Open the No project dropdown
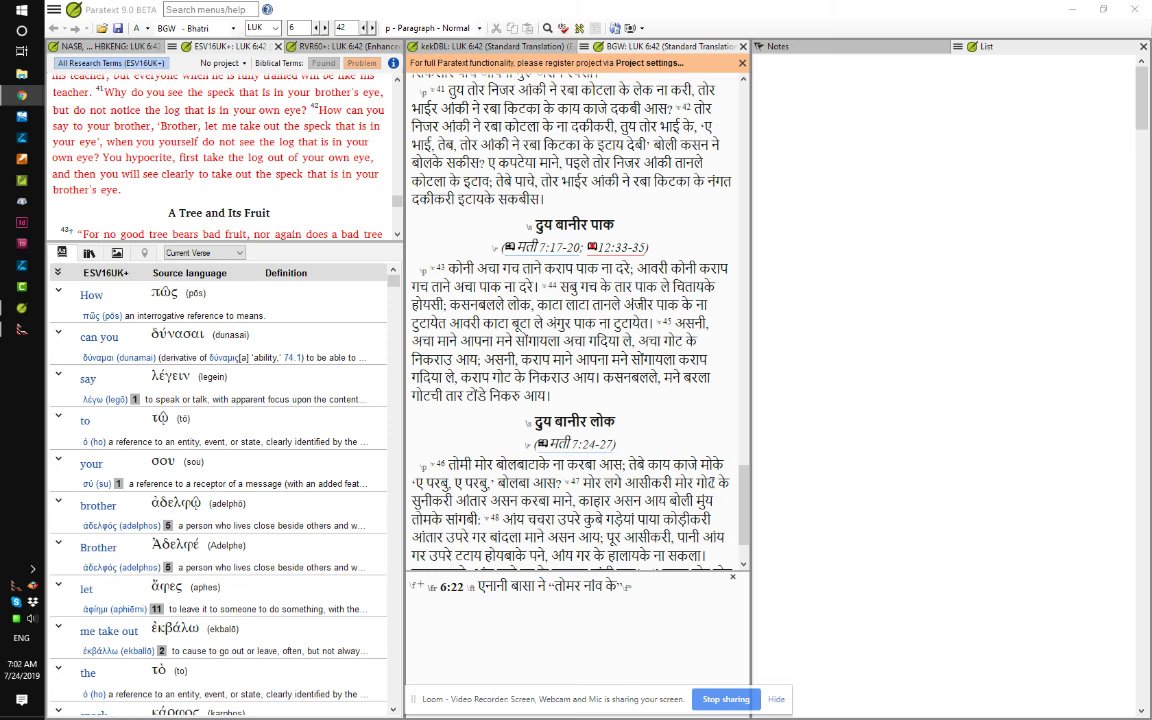The height and width of the screenshot is (720, 1152). pyautogui.click(x=223, y=63)
